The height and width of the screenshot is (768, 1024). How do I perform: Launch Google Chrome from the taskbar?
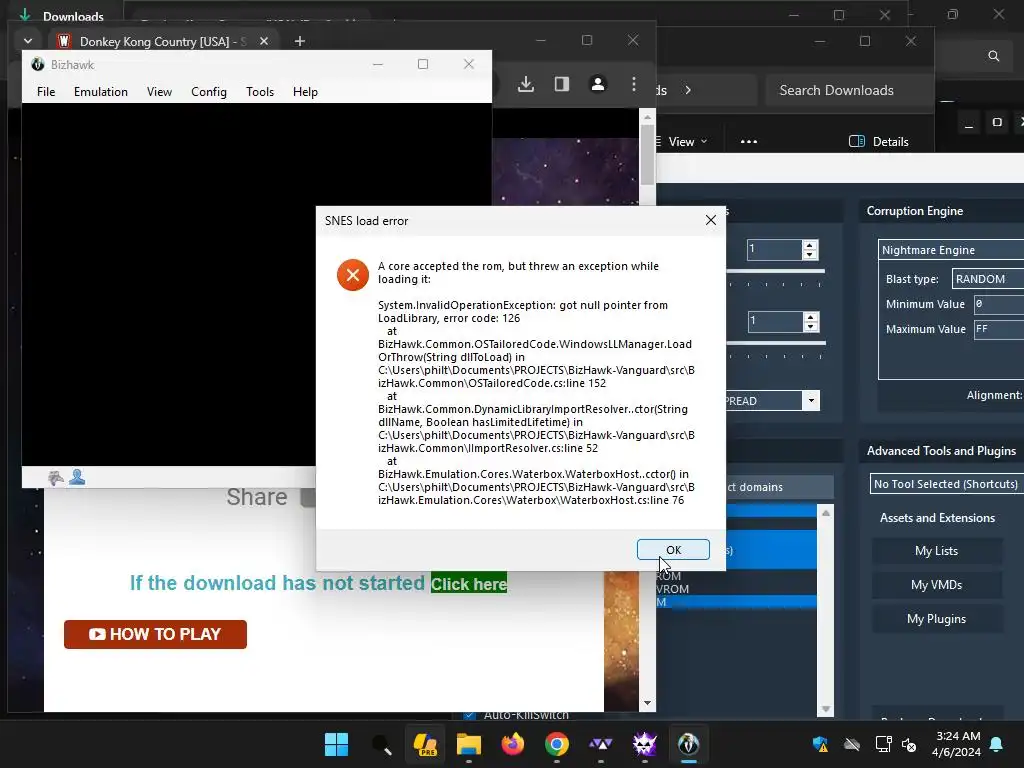pyautogui.click(x=556, y=744)
